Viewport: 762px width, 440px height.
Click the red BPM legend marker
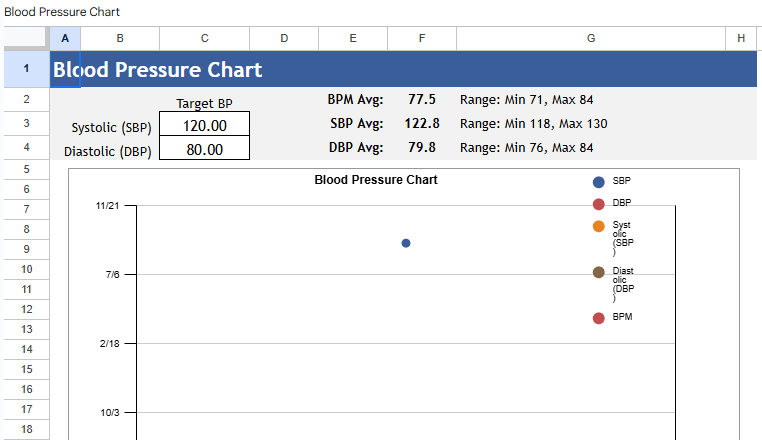click(598, 318)
